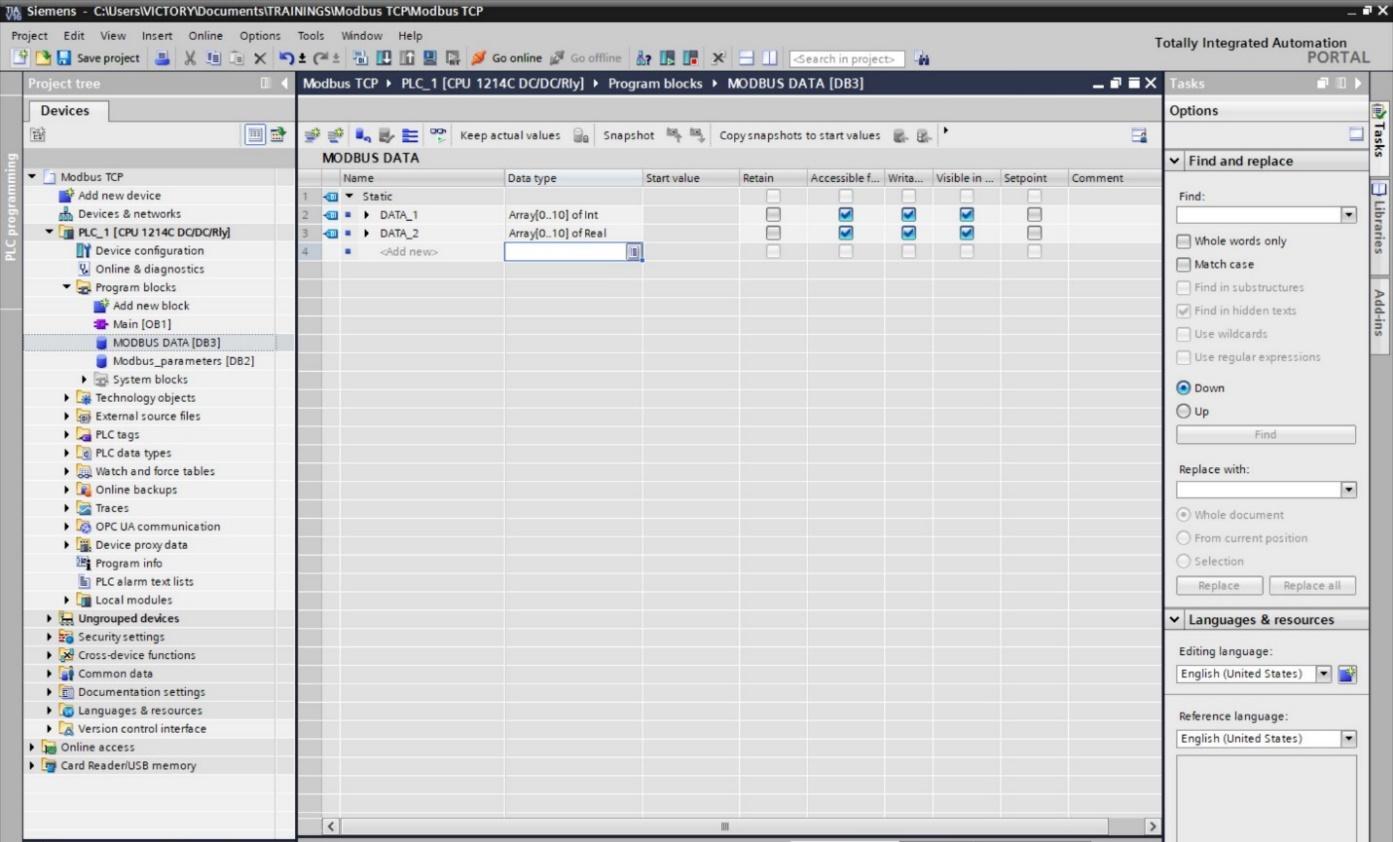Screen dimensions: 1393x842
Task: Click the horizontal scrollbar of data block
Action: point(727,826)
